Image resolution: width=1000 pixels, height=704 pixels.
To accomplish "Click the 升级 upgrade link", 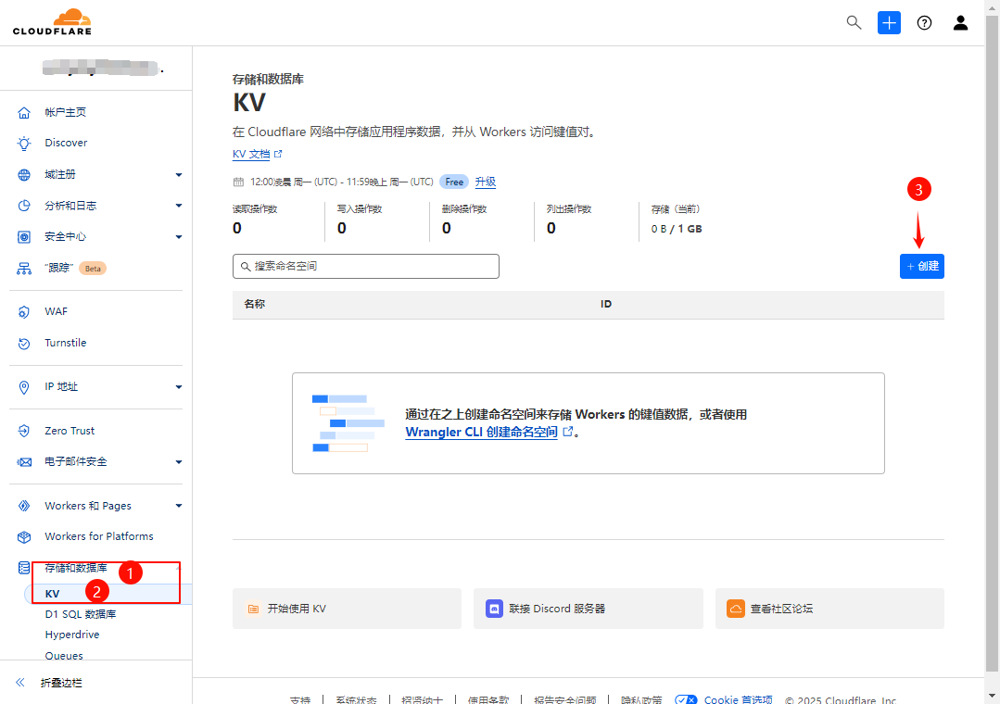I will (485, 182).
